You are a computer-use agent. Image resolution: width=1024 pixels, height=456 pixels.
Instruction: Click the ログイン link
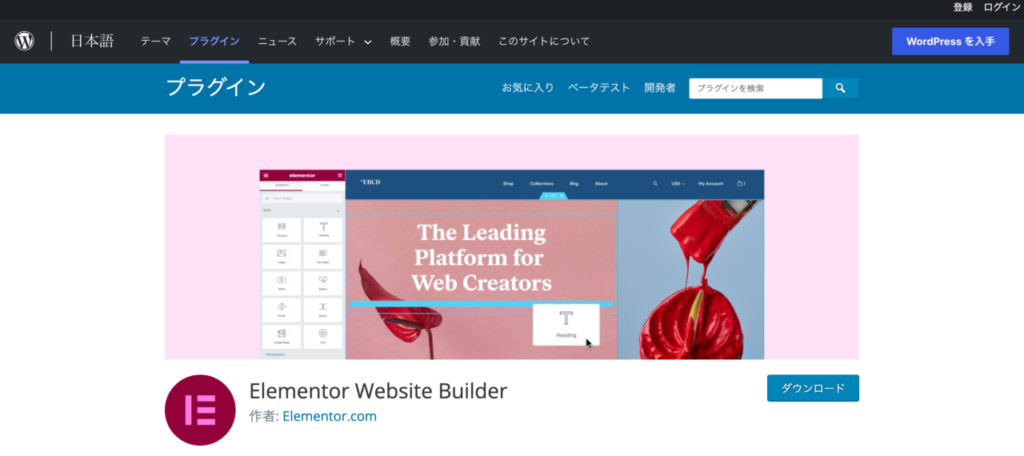[1001, 7]
